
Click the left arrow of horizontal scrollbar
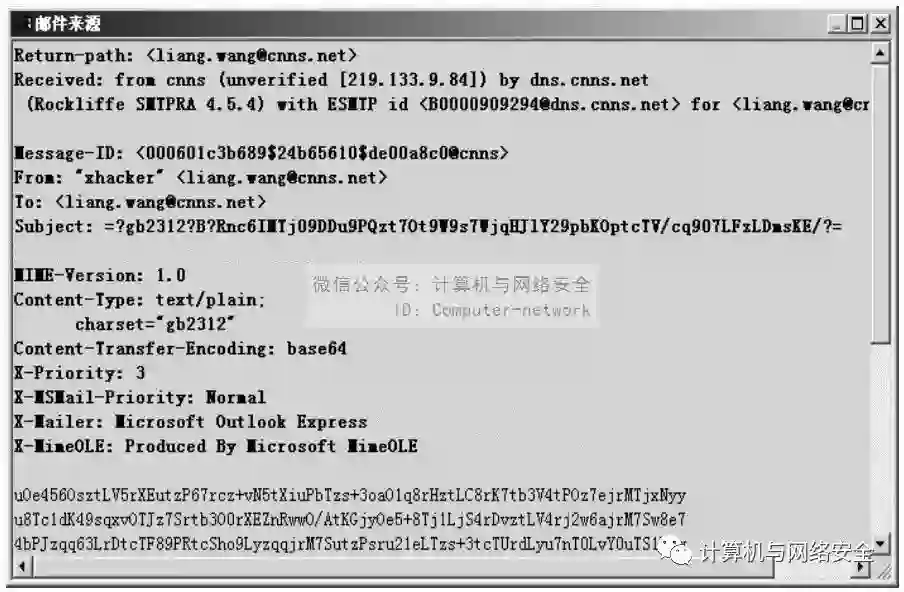point(22,567)
